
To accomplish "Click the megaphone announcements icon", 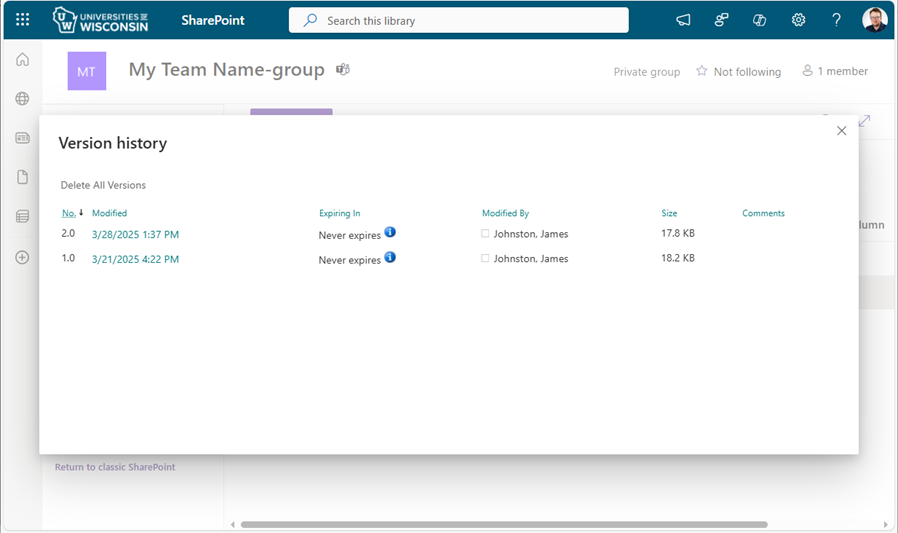I will tap(684, 20).
